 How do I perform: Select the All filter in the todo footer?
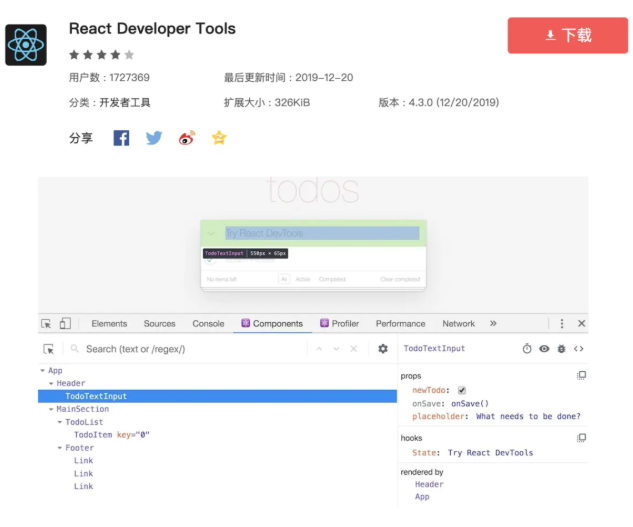click(x=284, y=279)
